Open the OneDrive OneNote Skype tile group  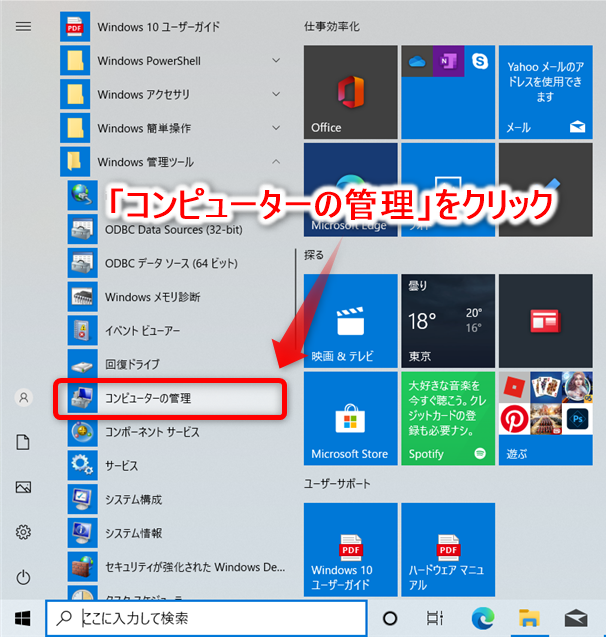tap(448, 92)
